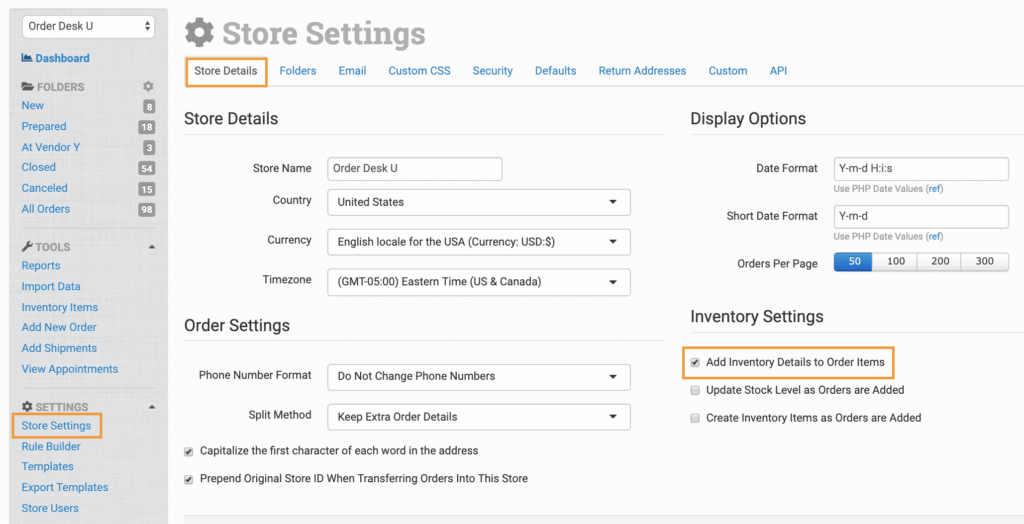The height and width of the screenshot is (524, 1024).
Task: Click into the Store Name input field
Action: (414, 169)
